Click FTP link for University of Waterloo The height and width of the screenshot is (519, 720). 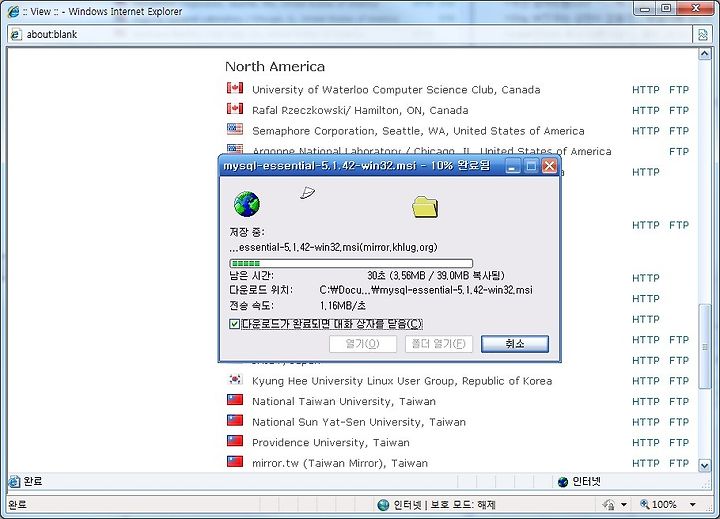point(679,90)
